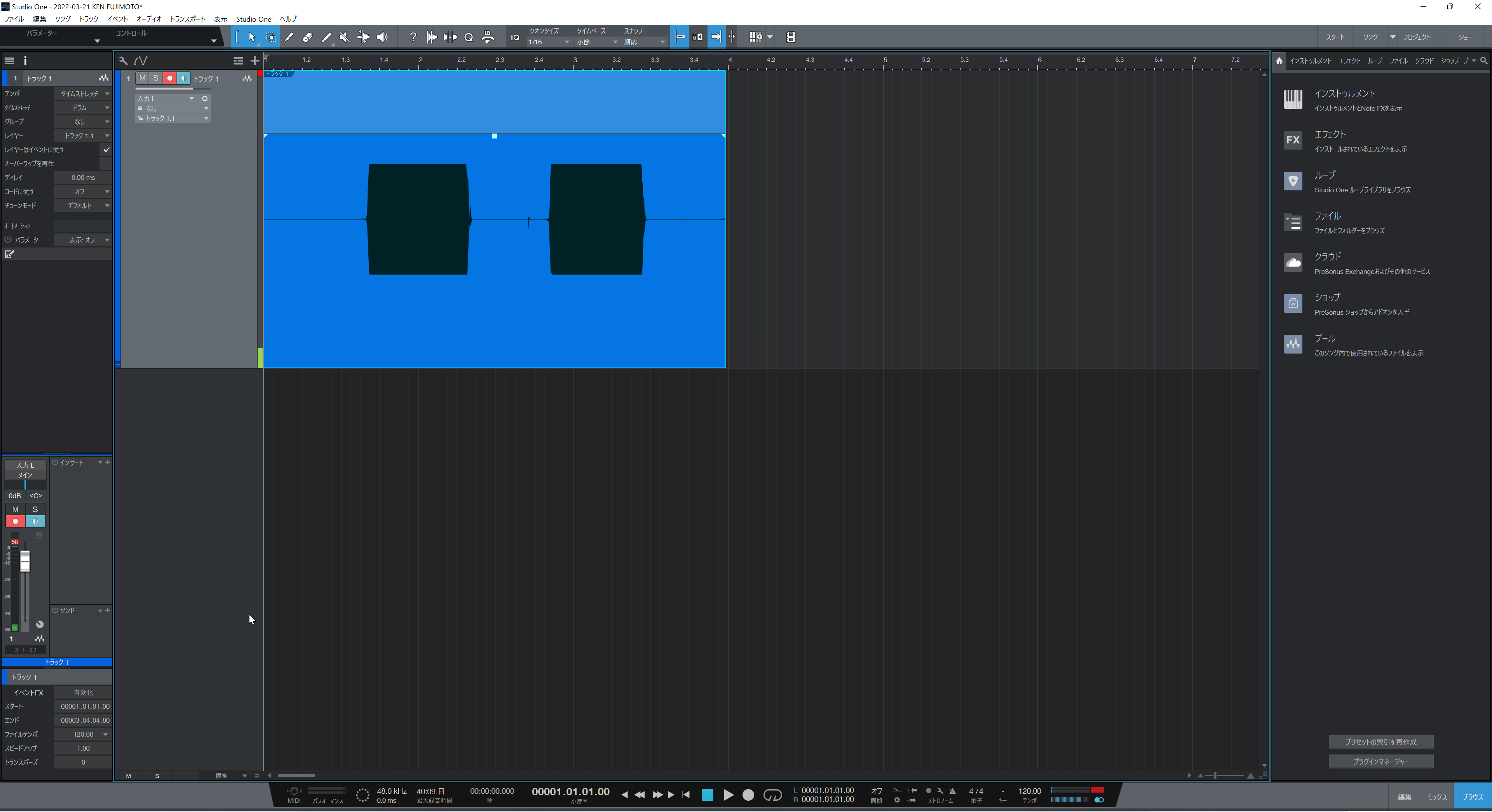This screenshot has height=812, width=1492.
Task: Select the Mute tool
Action: (345, 37)
